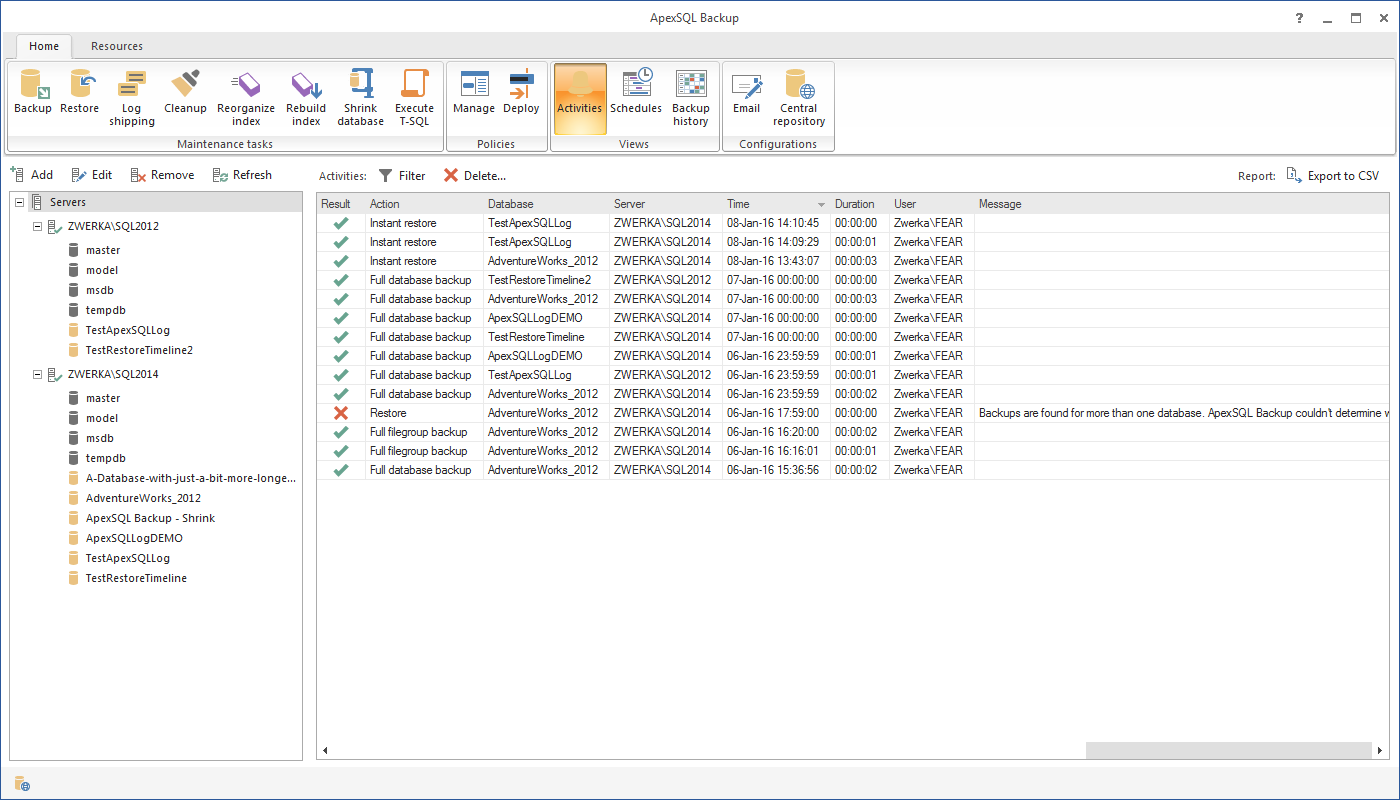Switch to the Resources ribbon tab
The image size is (1400, 800).
point(117,46)
